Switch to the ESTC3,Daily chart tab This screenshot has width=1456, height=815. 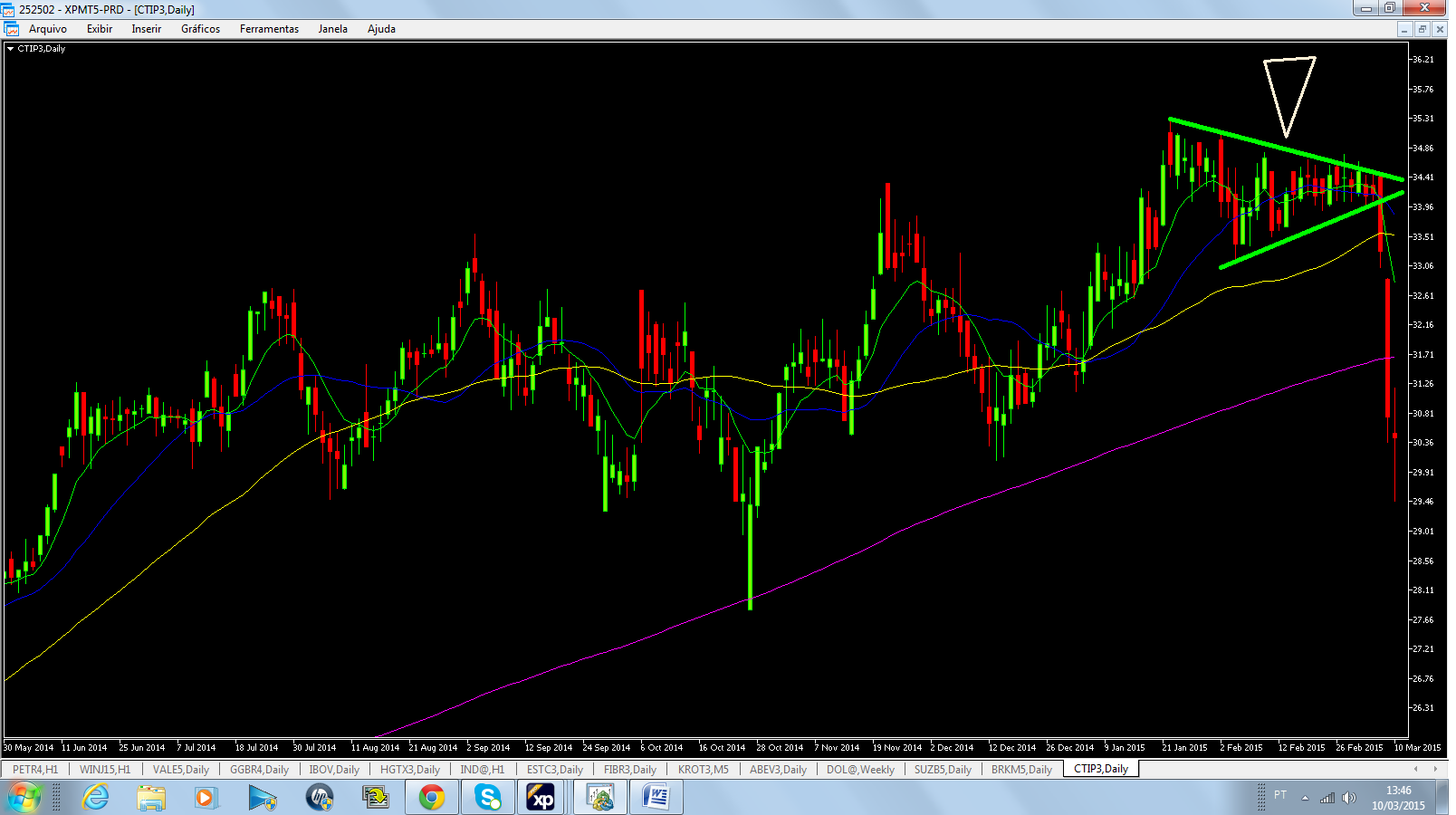pos(555,769)
